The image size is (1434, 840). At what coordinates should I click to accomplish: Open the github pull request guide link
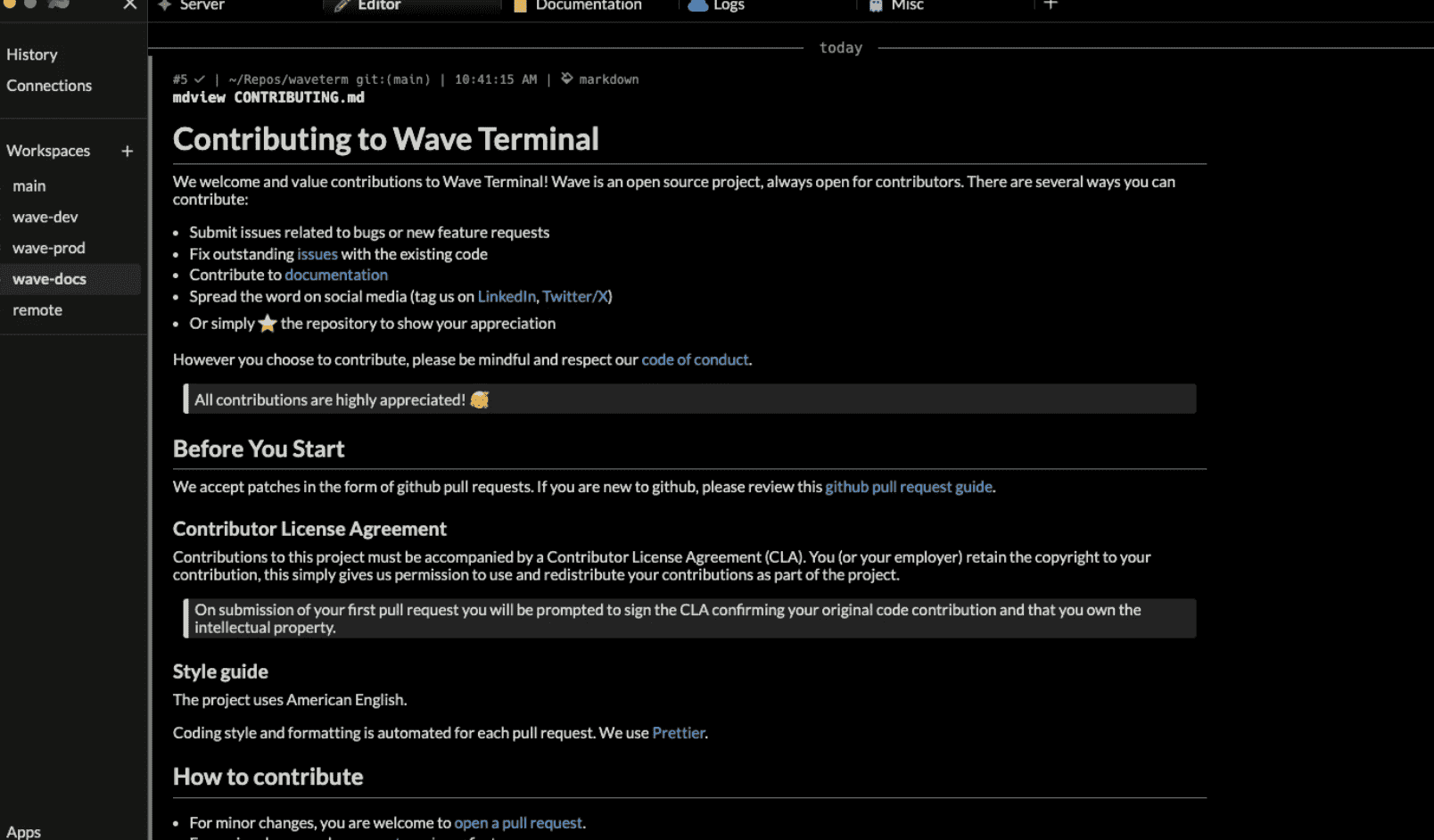point(908,487)
